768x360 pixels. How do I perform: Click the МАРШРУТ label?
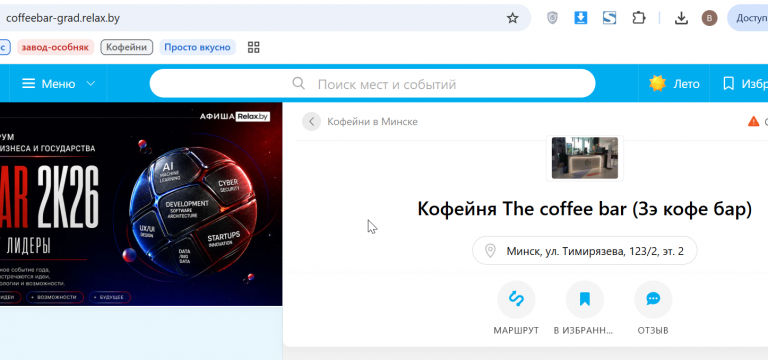pyautogui.click(x=516, y=331)
